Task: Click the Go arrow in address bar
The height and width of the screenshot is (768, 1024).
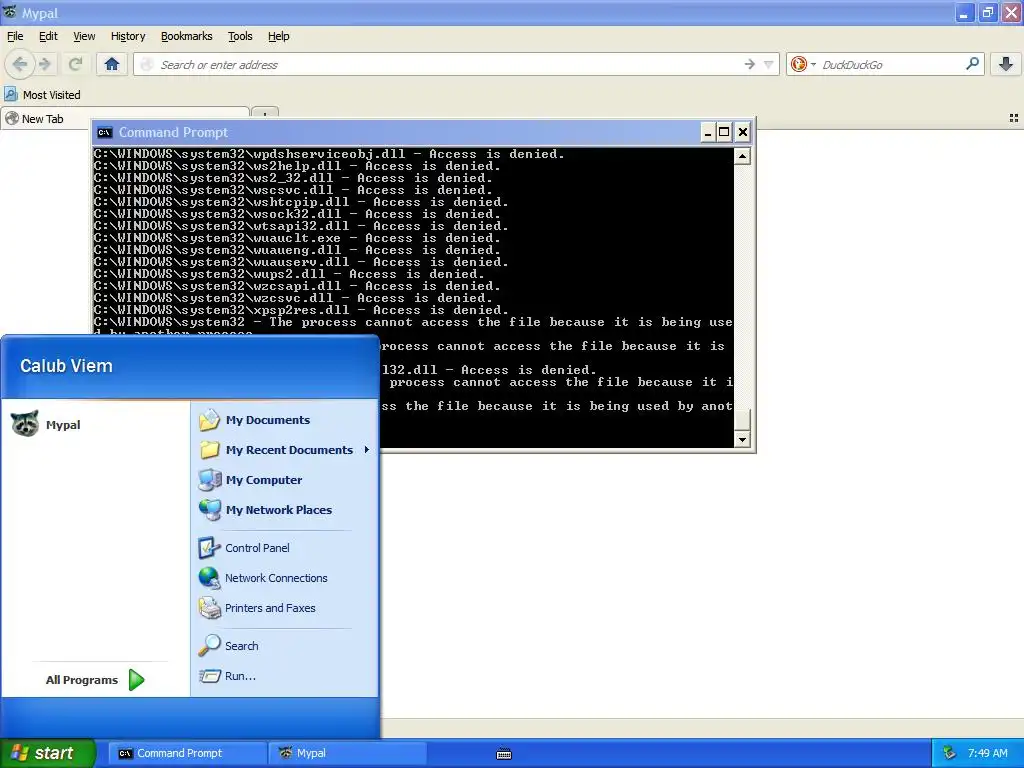Action: click(x=749, y=64)
